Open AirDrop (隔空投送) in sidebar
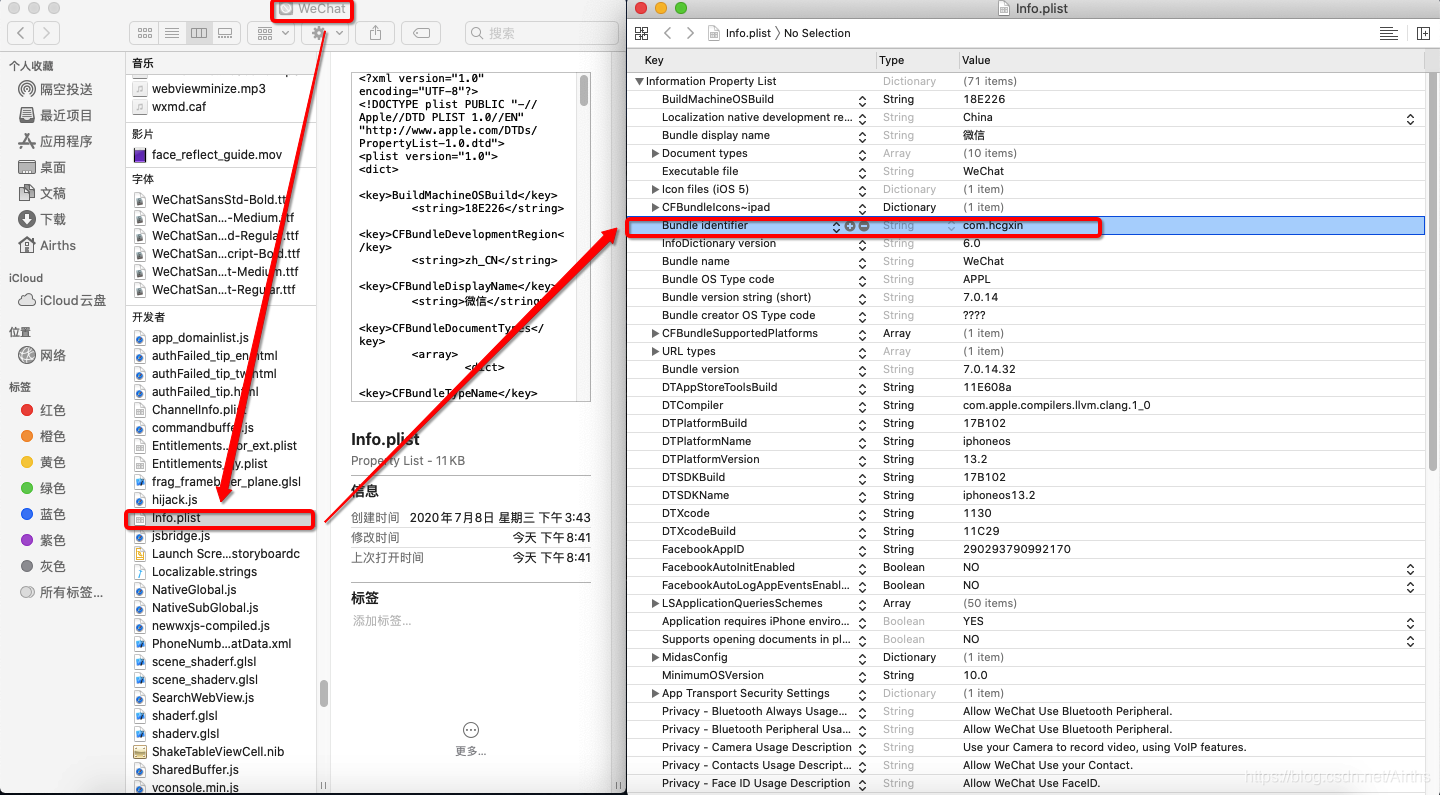Viewport: 1440px width, 795px height. pos(57,89)
